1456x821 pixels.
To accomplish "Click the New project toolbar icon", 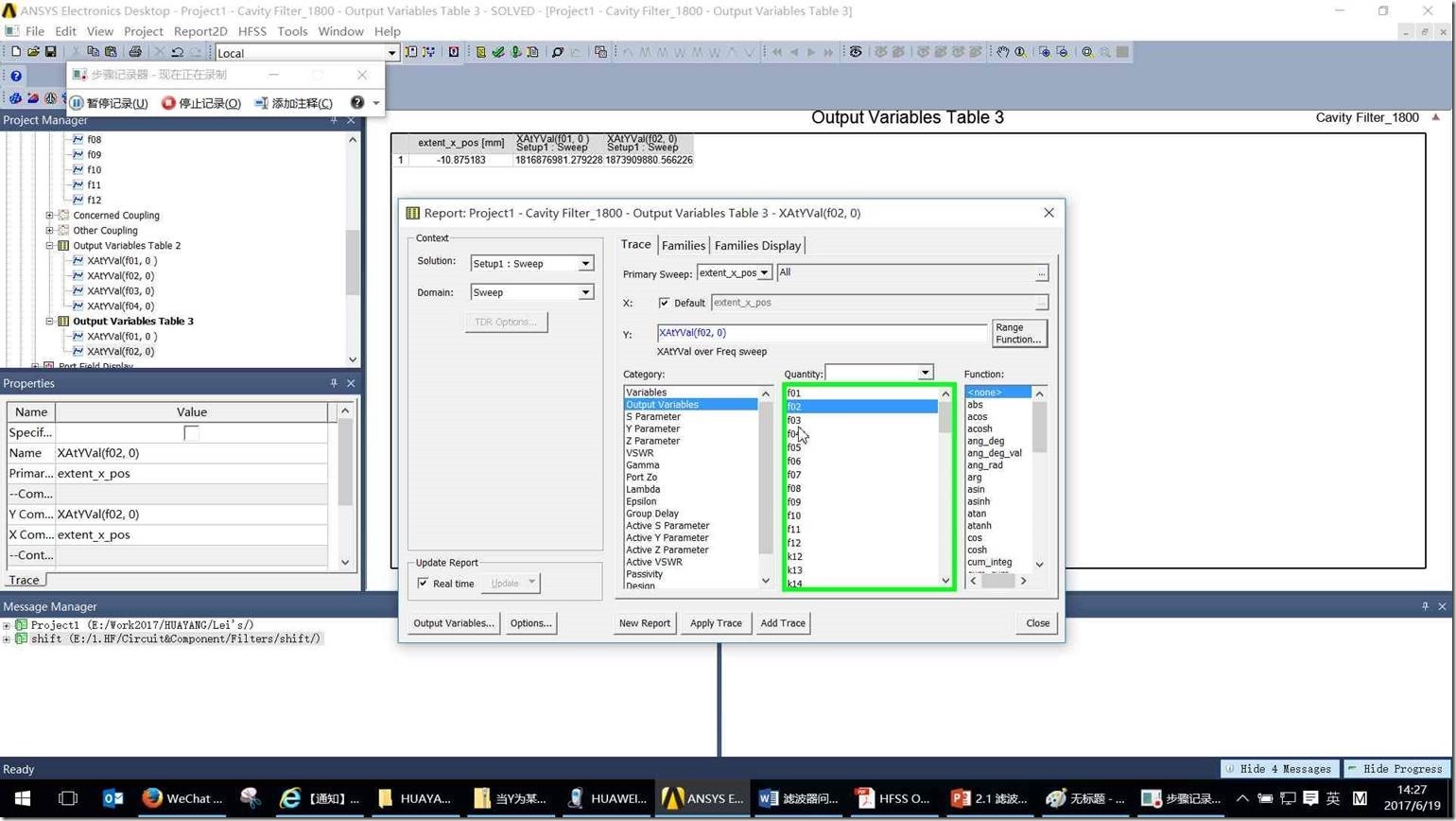I will tap(16, 52).
